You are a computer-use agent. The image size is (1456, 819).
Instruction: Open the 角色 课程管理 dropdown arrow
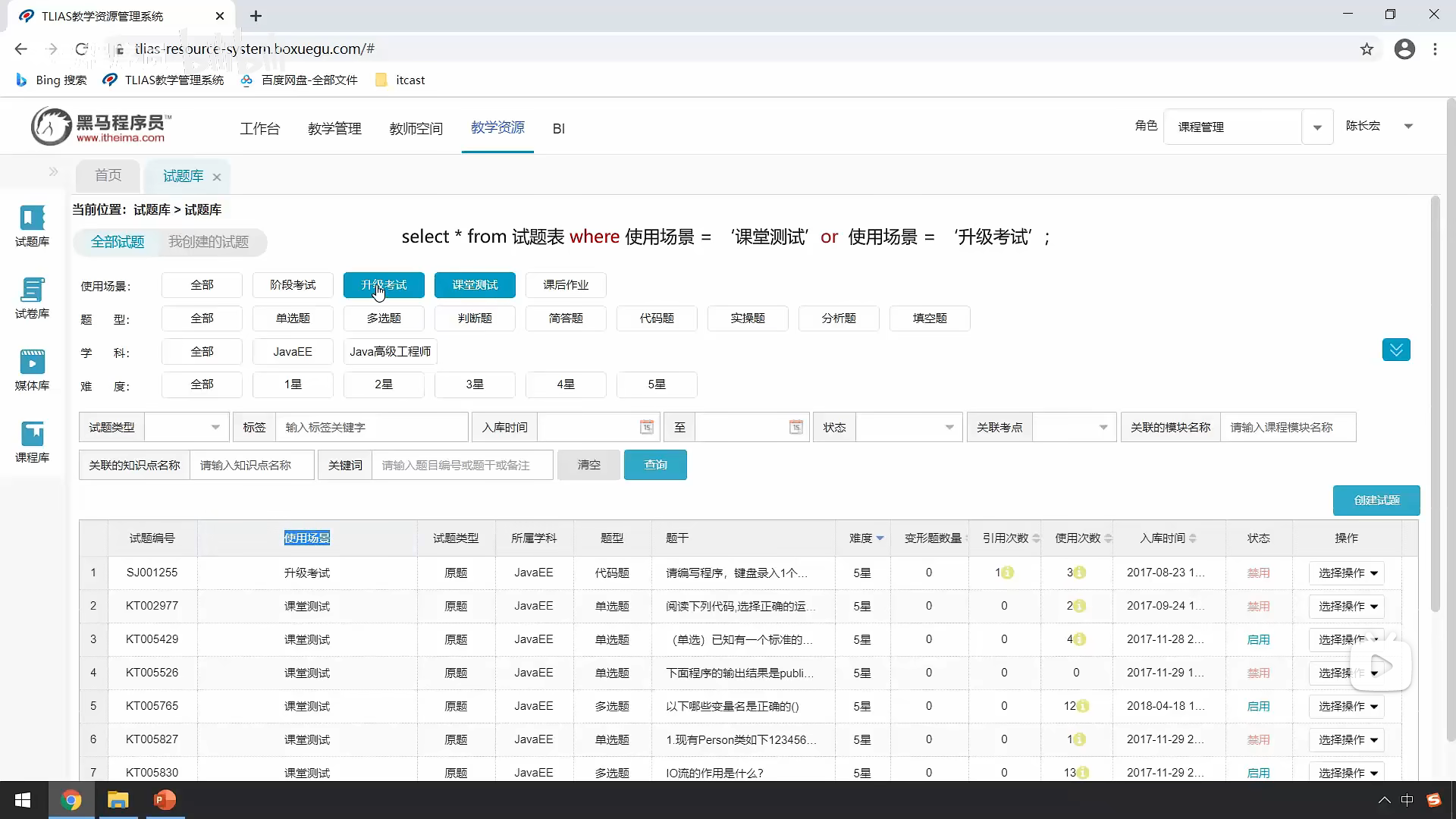1317,127
